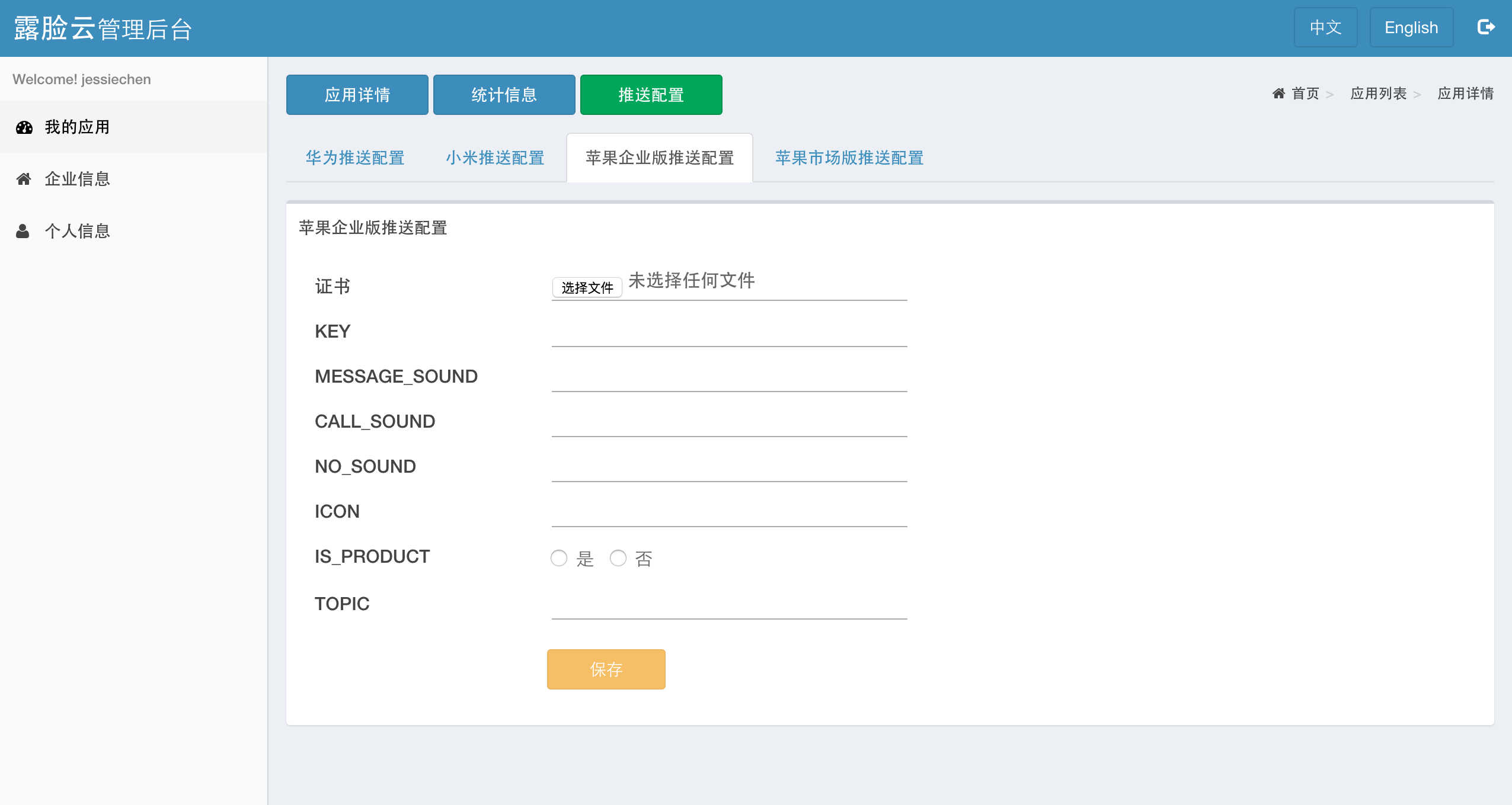The image size is (1512, 805).
Task: Go to 首页 via breadcrumb
Action: click(1306, 94)
